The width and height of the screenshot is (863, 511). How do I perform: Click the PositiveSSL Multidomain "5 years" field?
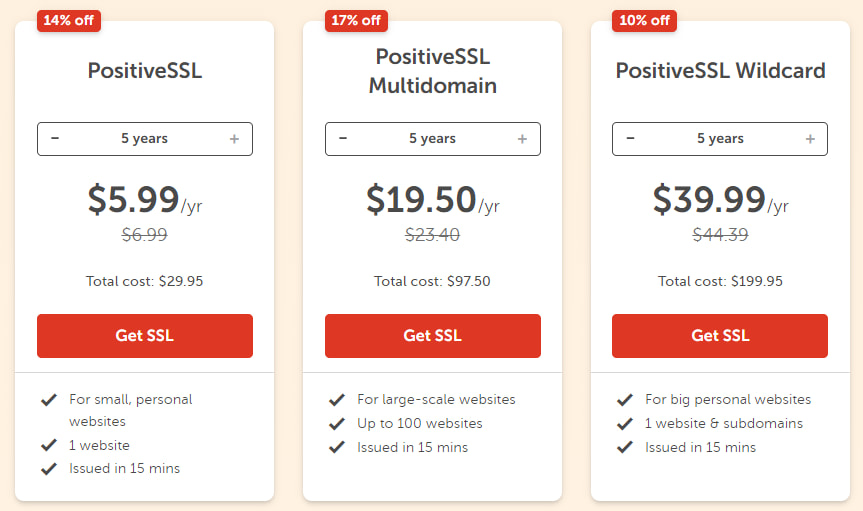(x=432, y=139)
